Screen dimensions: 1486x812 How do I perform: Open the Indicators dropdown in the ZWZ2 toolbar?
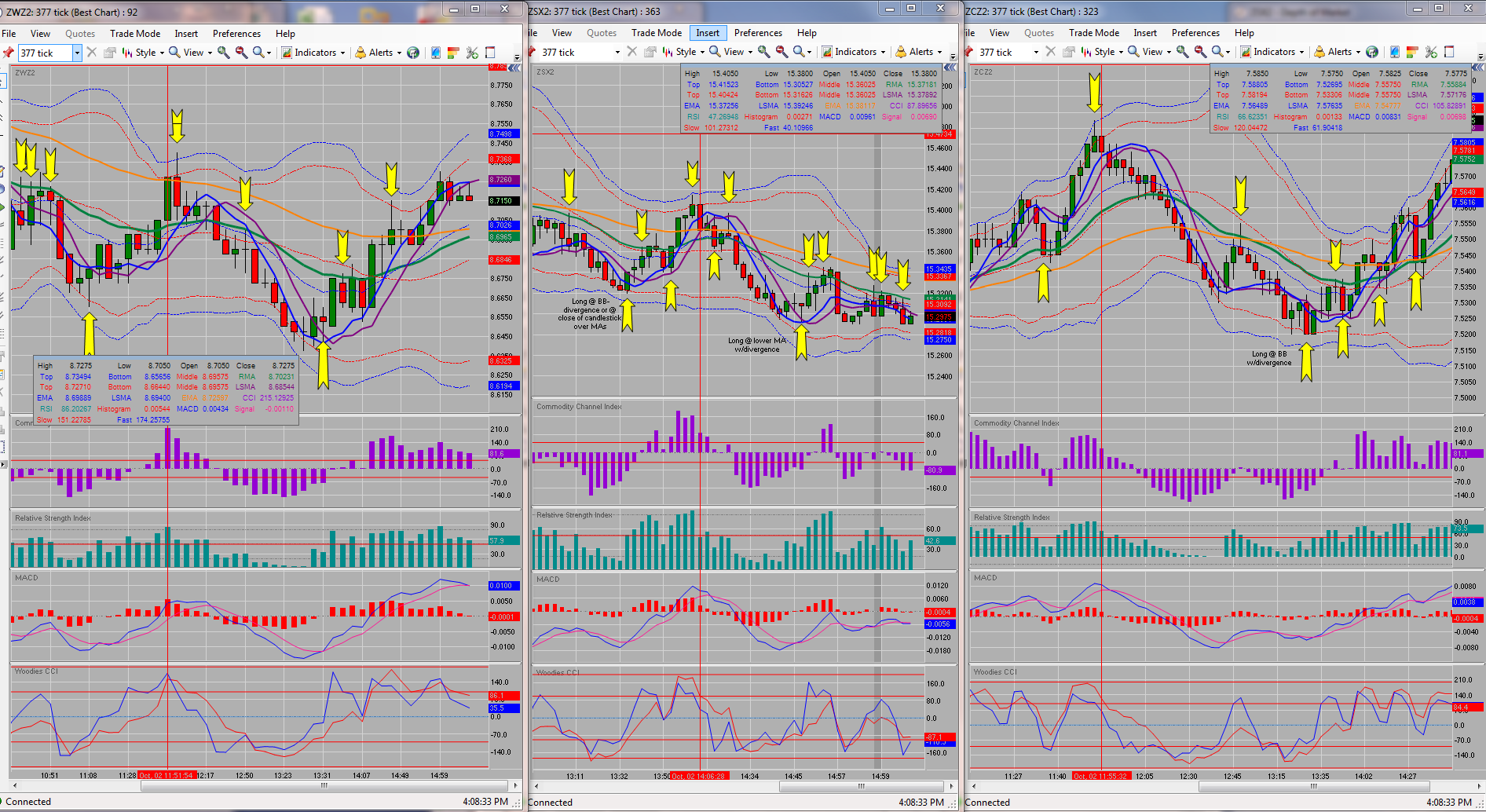click(313, 53)
